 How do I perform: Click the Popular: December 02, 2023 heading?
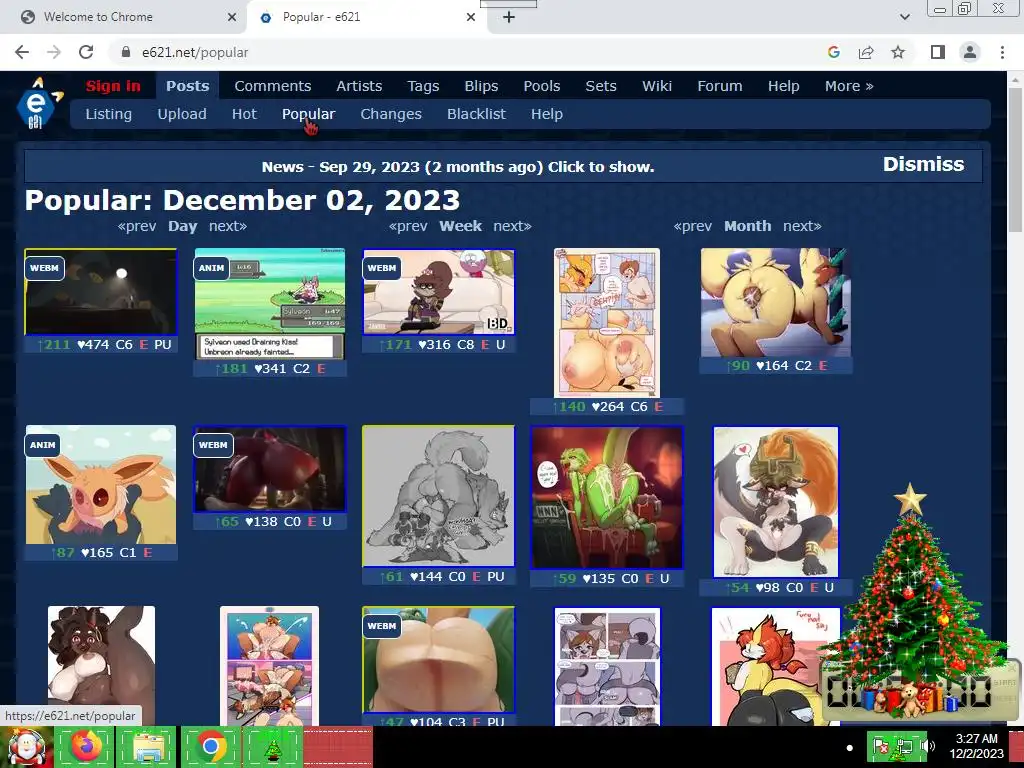coord(242,200)
